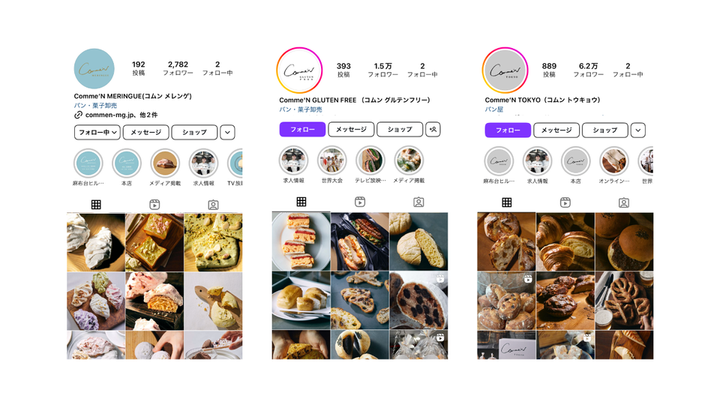This screenshot has width=720, height=405.
Task: Open the Reels tab icon on Comme'N GLUTEN FREE profile
Action: pos(360,202)
